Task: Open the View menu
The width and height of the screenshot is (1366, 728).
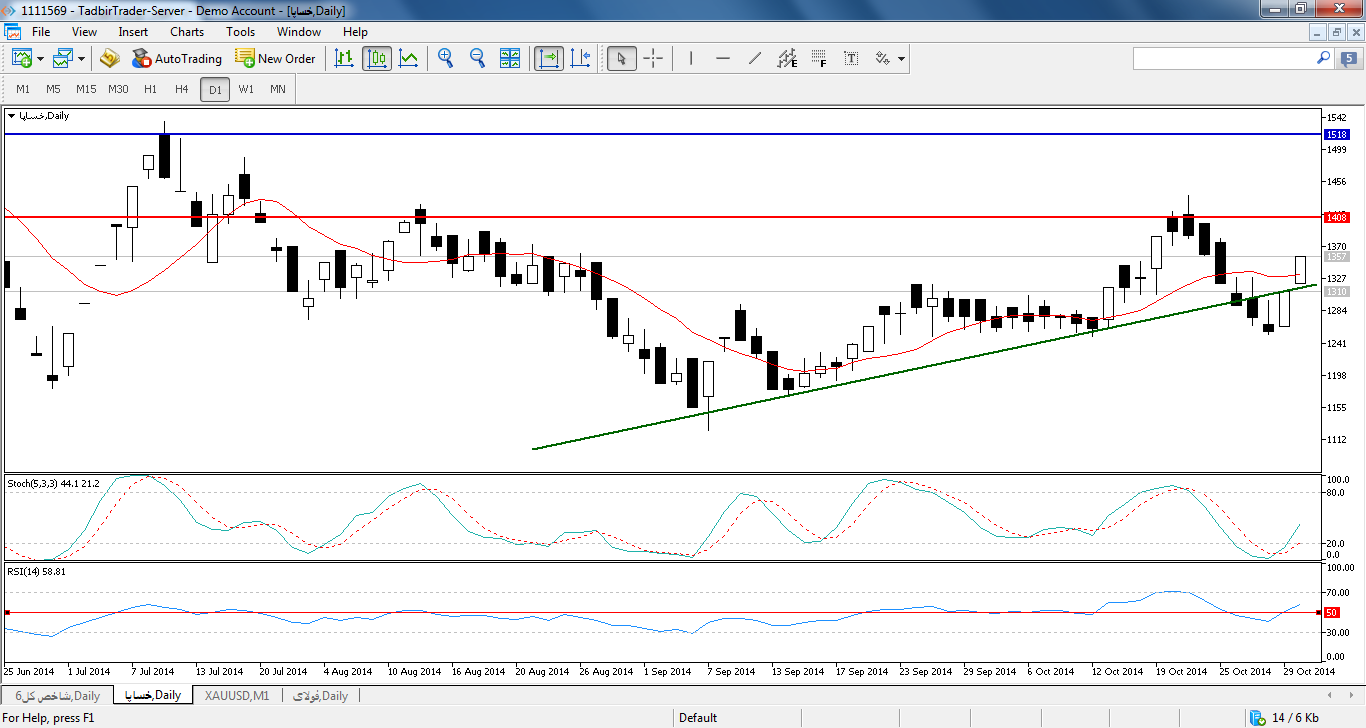Action: [84, 32]
